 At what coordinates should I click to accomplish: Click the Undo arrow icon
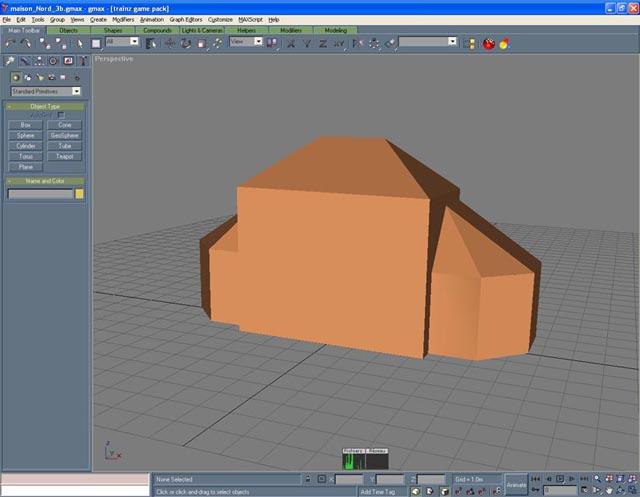[10, 43]
